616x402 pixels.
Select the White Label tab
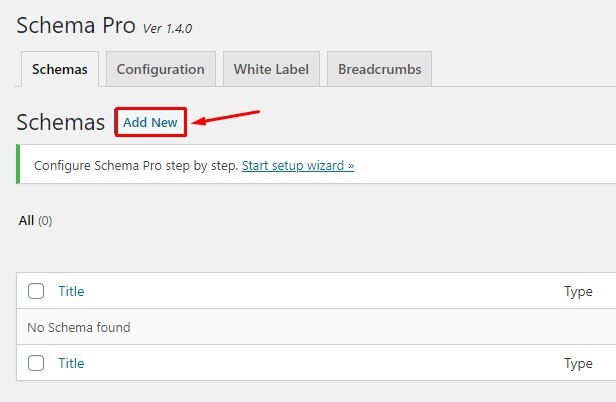tap(271, 70)
